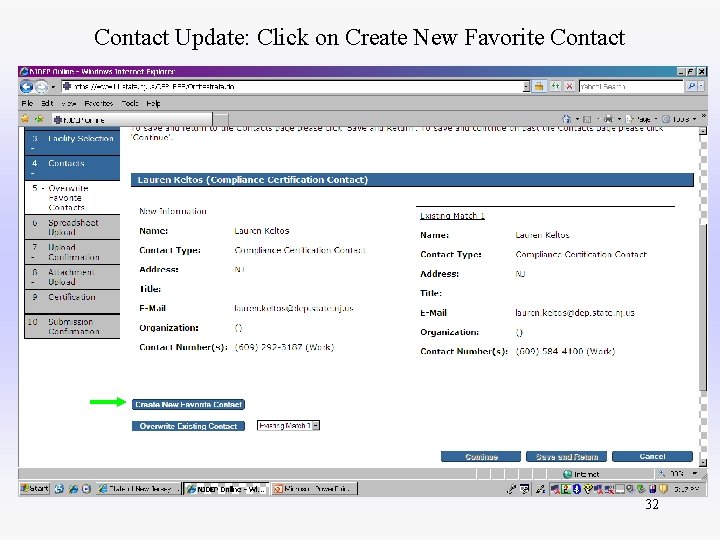Click the green Refresh icon

coord(555,86)
